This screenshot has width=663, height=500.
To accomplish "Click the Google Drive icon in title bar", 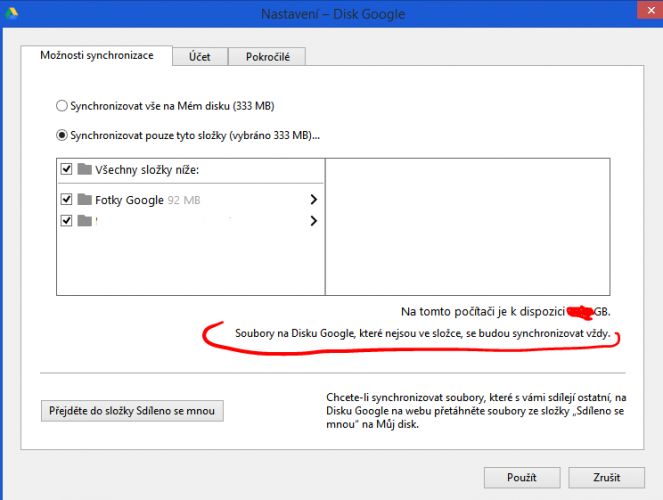I will (x=11, y=14).
